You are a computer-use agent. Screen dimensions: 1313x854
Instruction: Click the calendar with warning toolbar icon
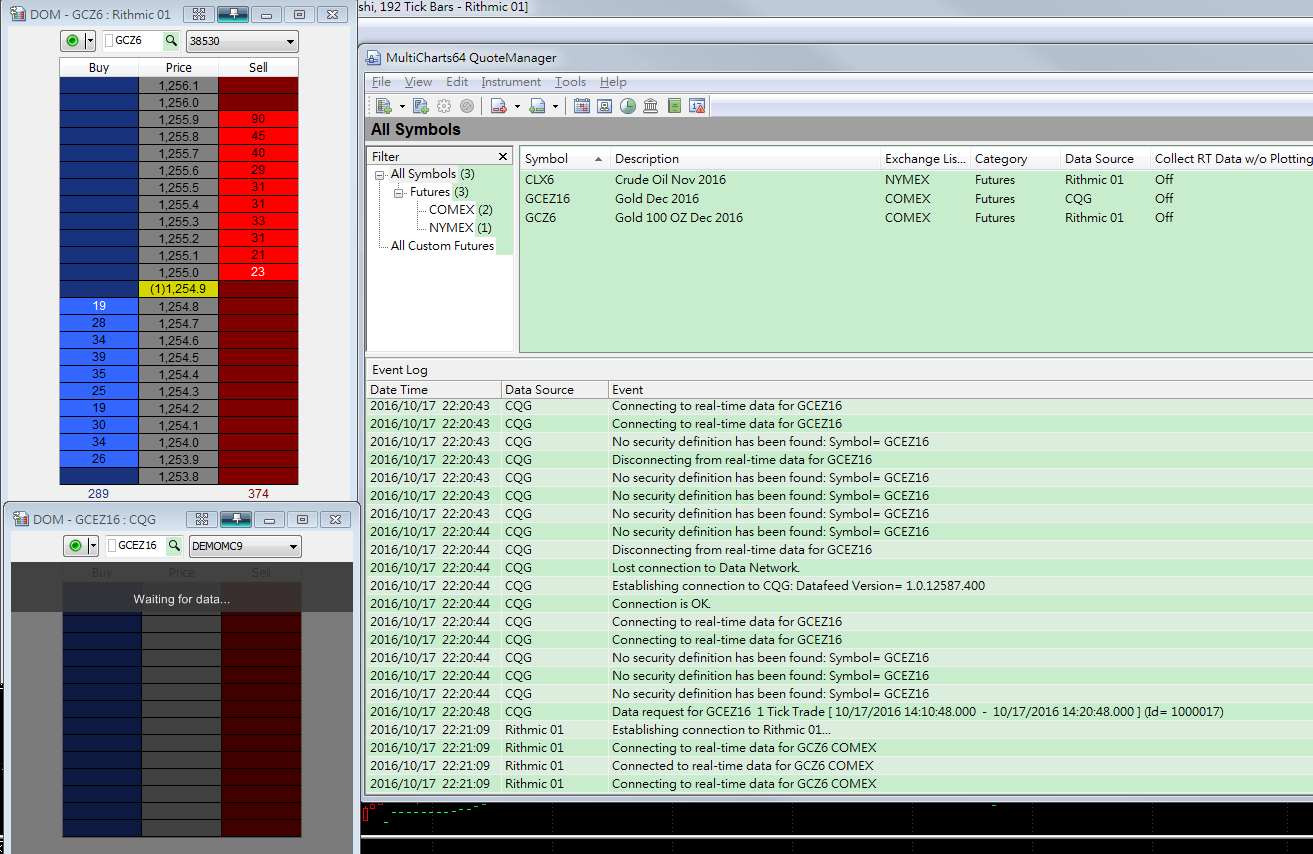coord(697,106)
